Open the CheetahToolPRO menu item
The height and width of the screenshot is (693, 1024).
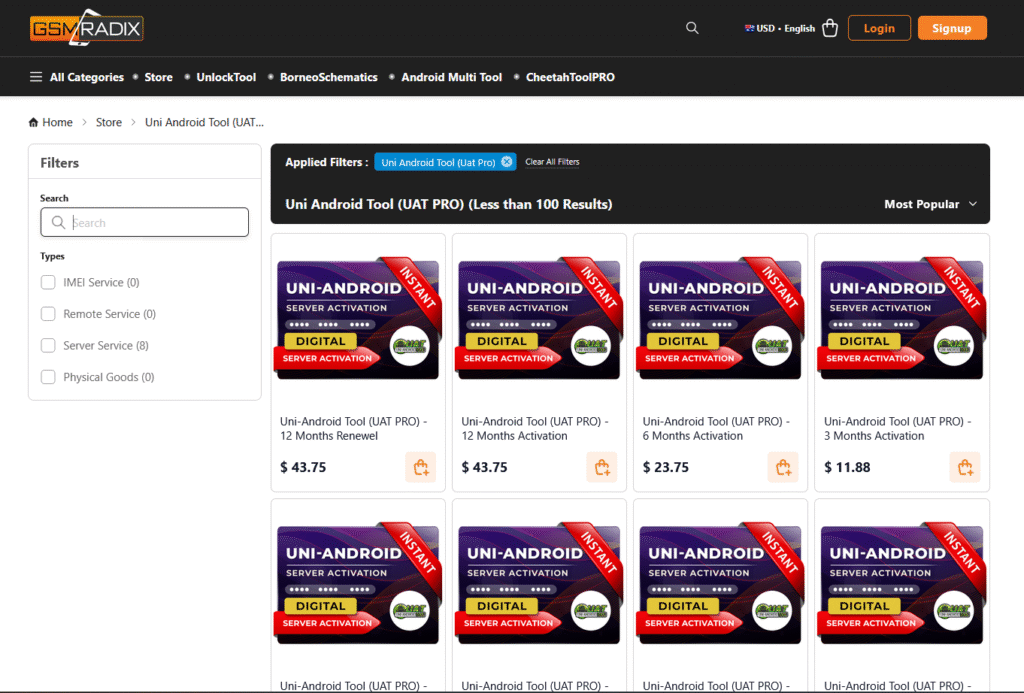tap(570, 77)
